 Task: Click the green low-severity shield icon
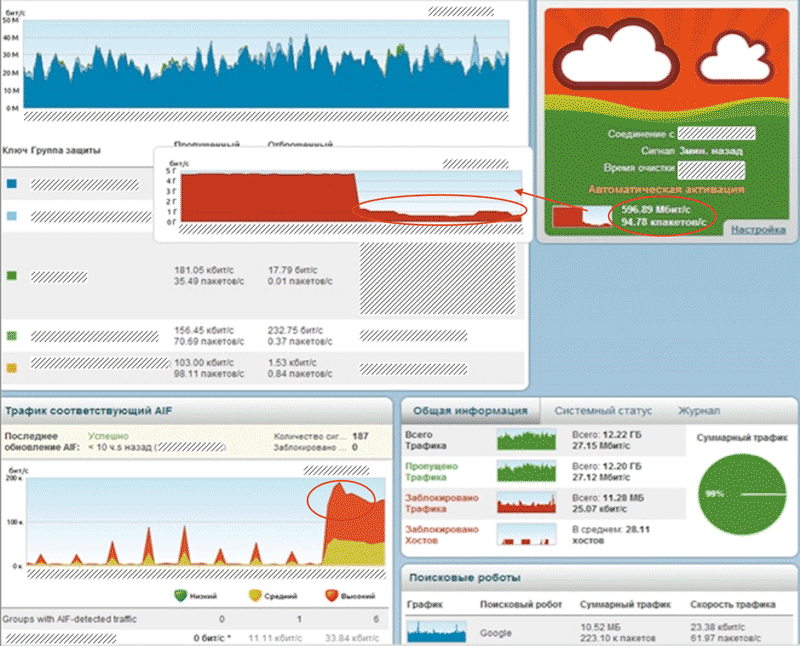click(181, 595)
